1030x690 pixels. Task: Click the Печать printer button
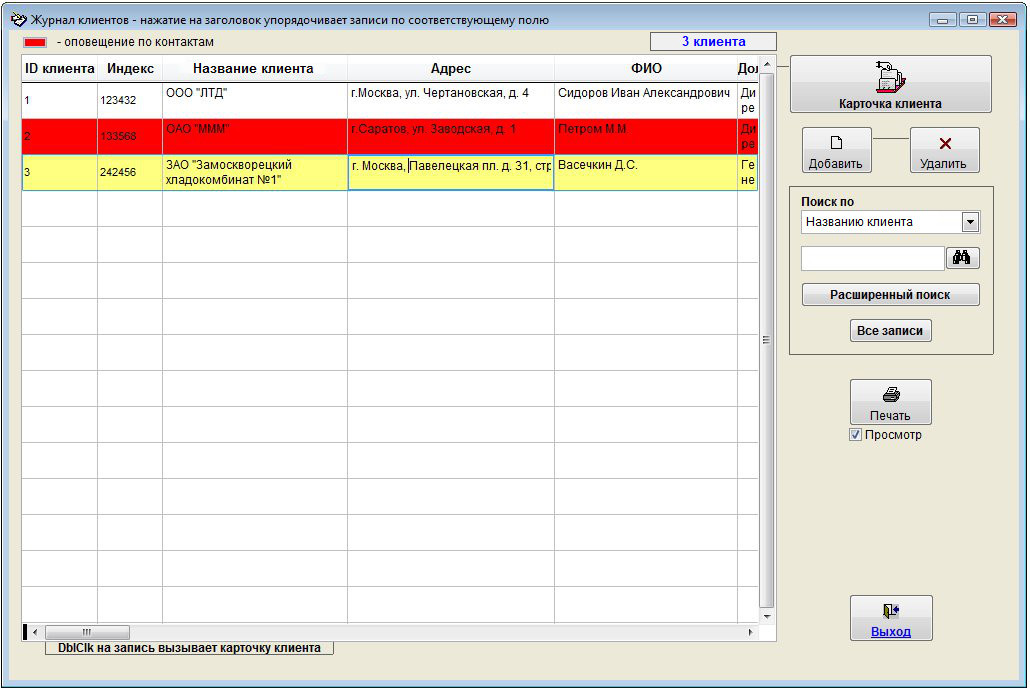[890, 402]
